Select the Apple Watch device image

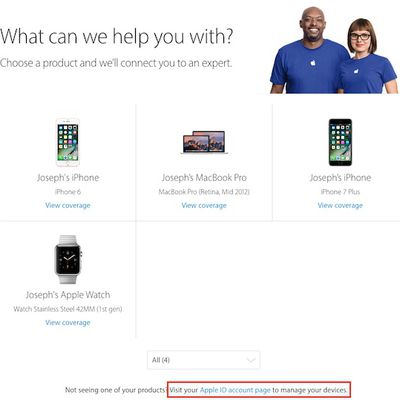68,260
